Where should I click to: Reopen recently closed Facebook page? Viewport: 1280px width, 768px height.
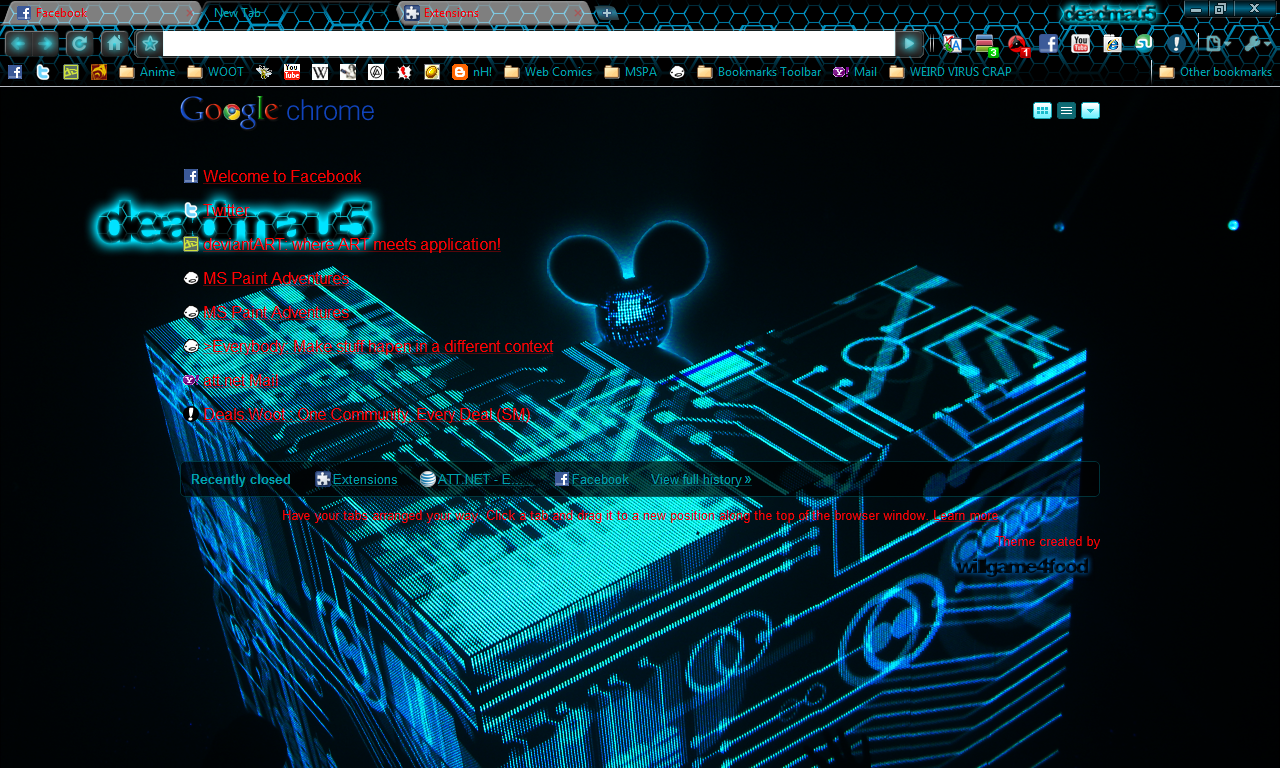pos(592,479)
